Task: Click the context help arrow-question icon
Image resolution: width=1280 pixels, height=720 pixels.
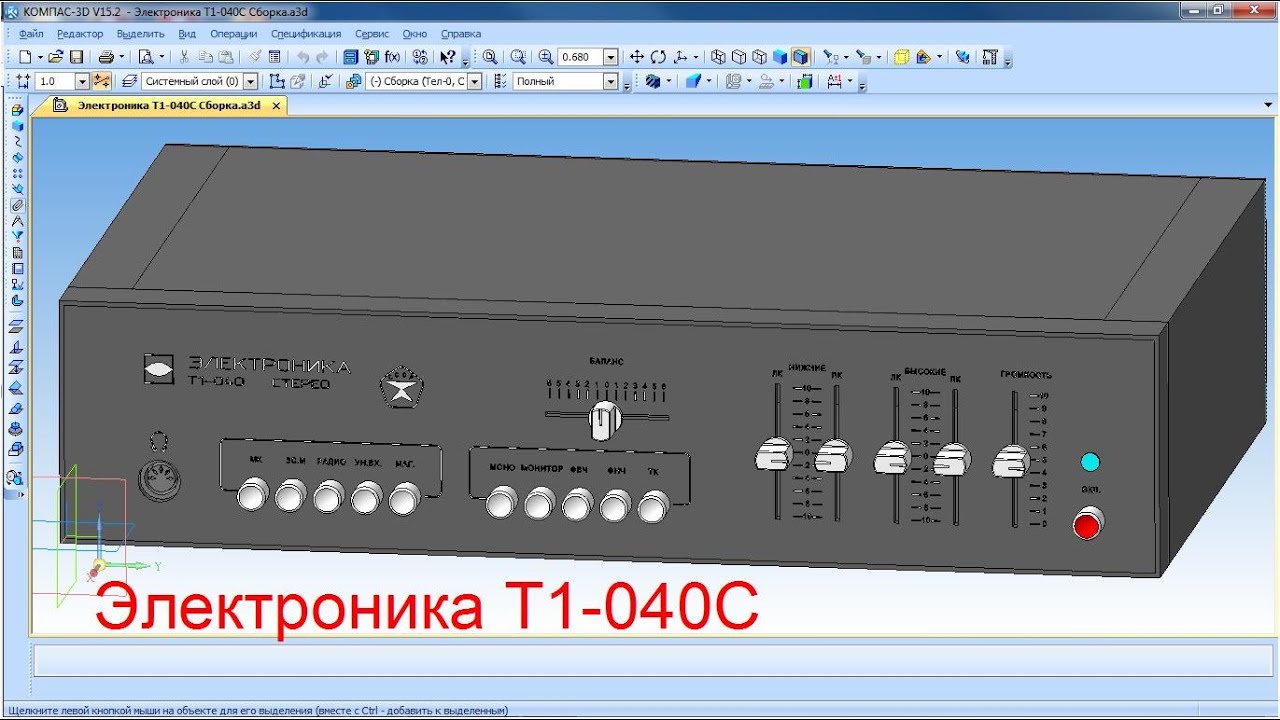Action: pyautogui.click(x=448, y=57)
